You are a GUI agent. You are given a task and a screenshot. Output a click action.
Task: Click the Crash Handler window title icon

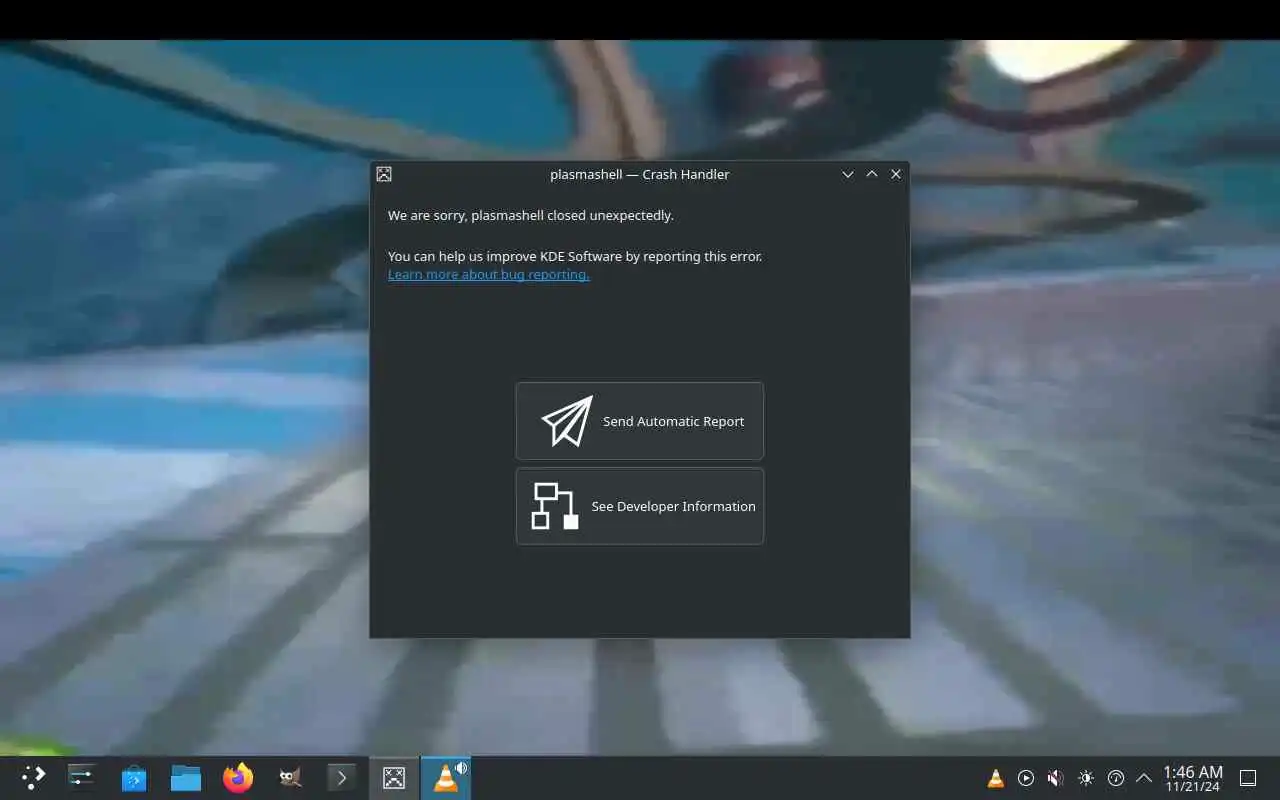(384, 174)
